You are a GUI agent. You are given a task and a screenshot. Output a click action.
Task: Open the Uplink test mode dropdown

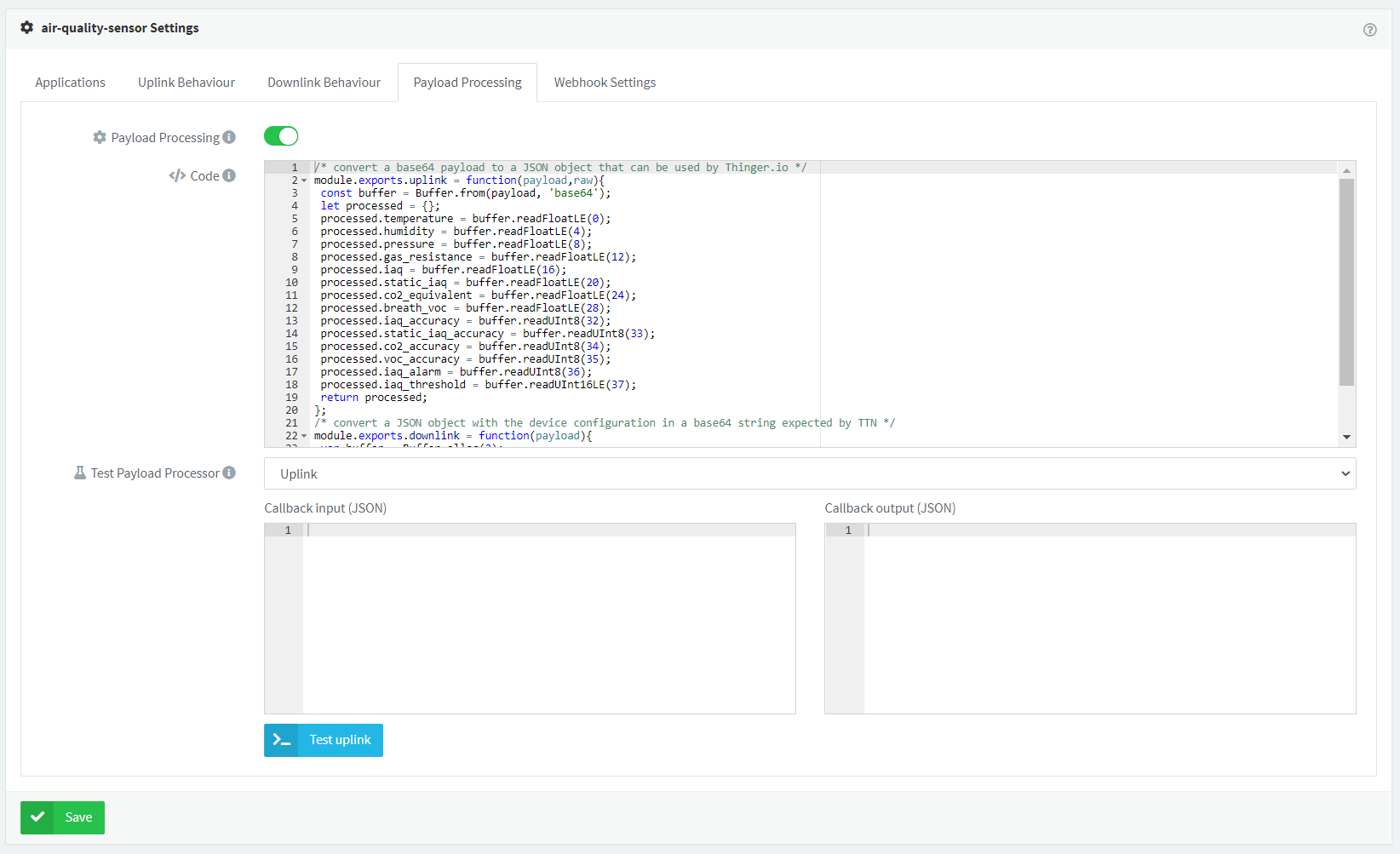pos(809,473)
